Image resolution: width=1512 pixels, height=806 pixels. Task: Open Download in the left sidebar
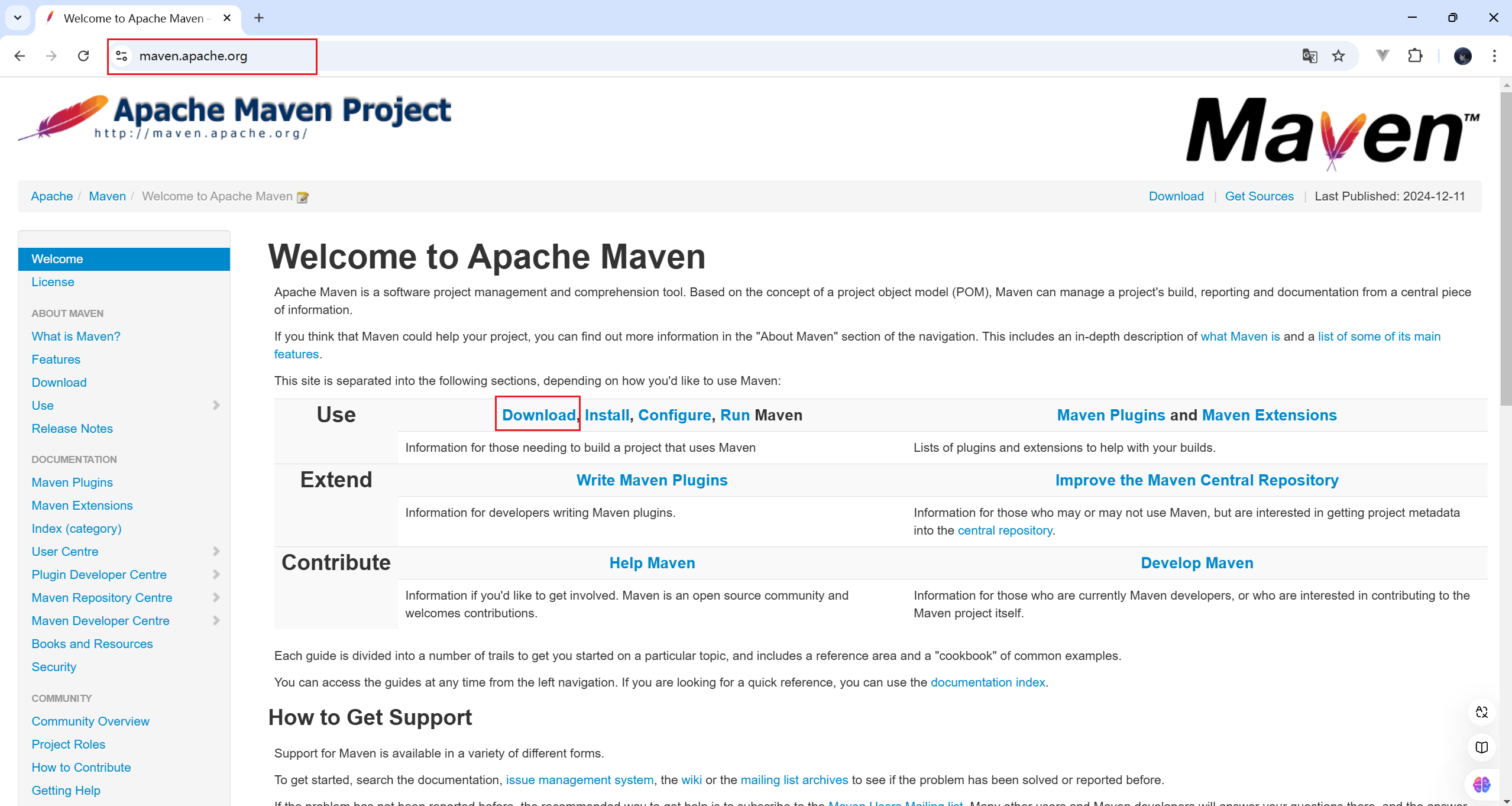pyautogui.click(x=59, y=383)
